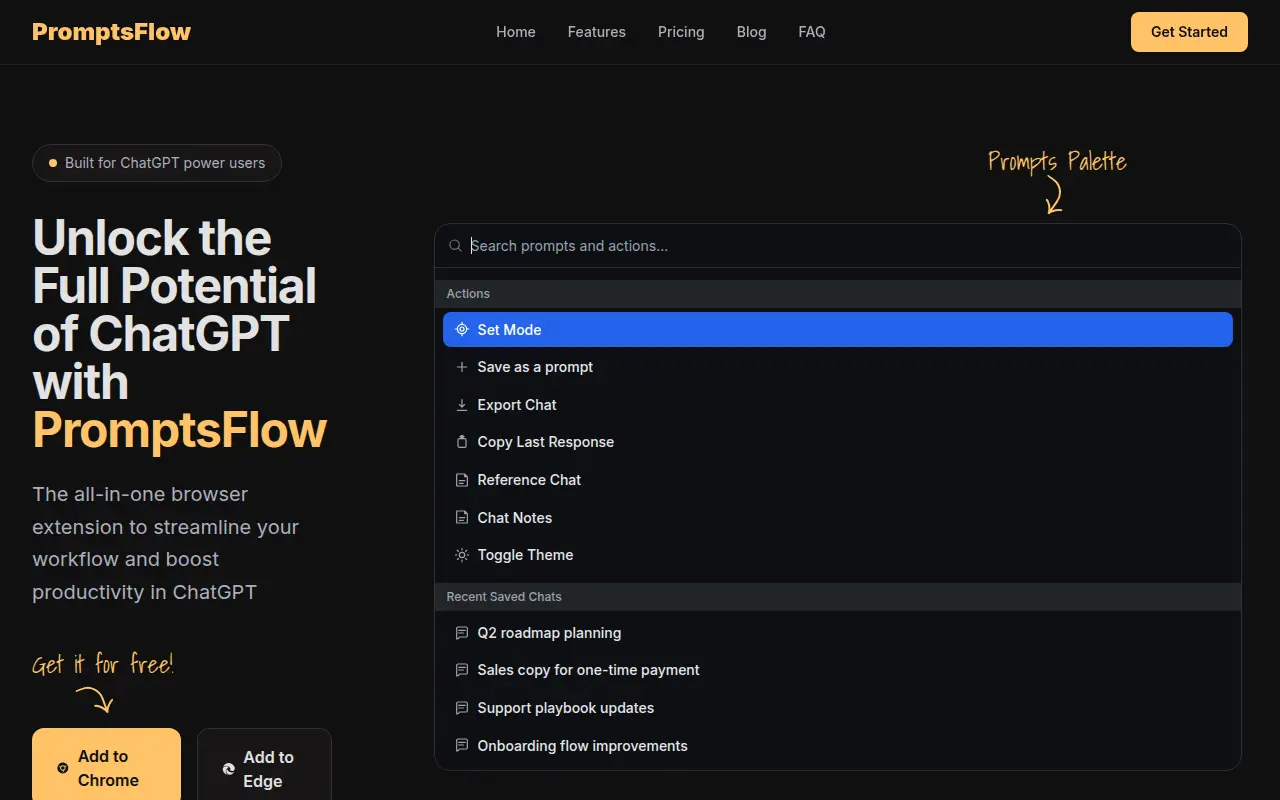Open the Blog link in the navigation
This screenshot has width=1280, height=800.
click(x=752, y=32)
